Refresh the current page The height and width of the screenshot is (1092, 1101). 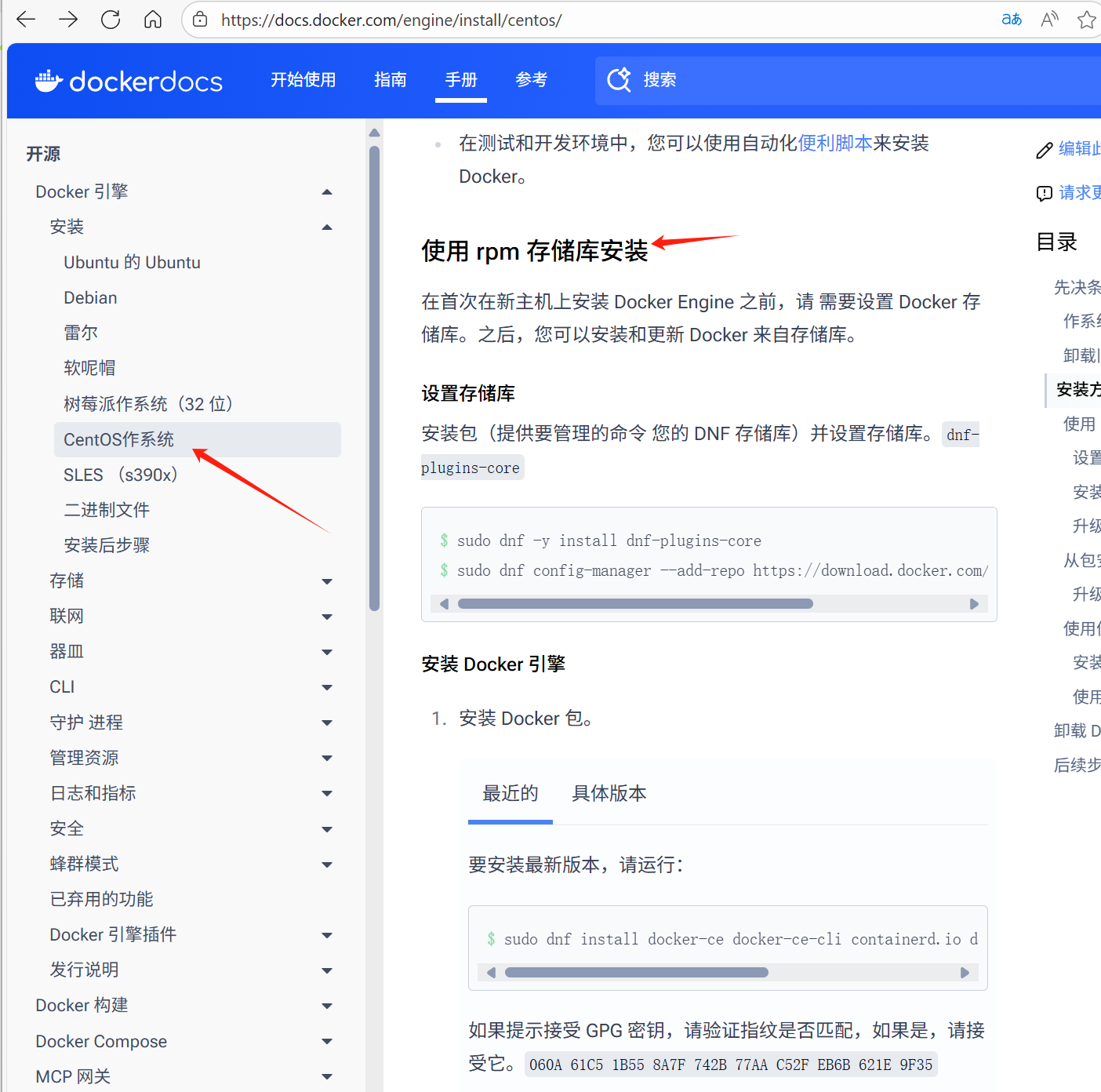pyautogui.click(x=111, y=20)
